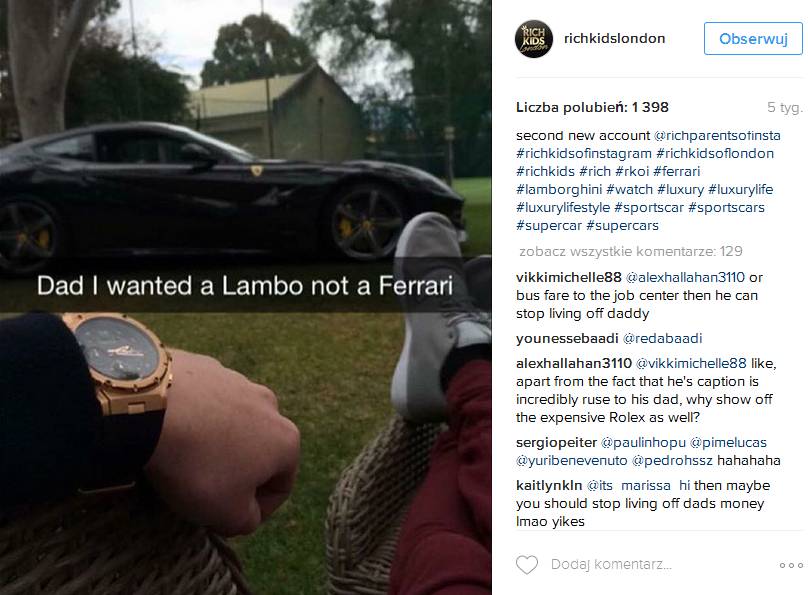Open the #lamborghini hashtag
This screenshot has width=808, height=595.
pyautogui.click(x=559, y=190)
